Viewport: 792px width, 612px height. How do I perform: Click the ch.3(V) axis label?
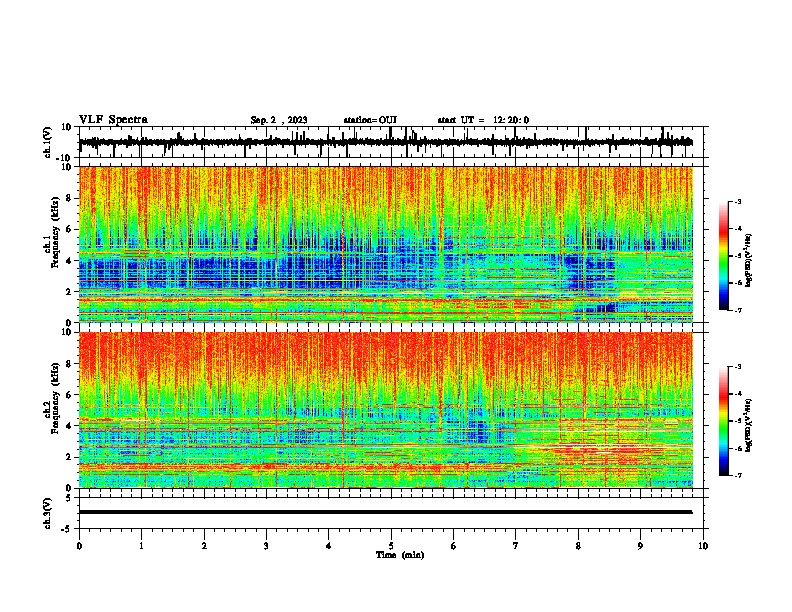tap(48, 513)
